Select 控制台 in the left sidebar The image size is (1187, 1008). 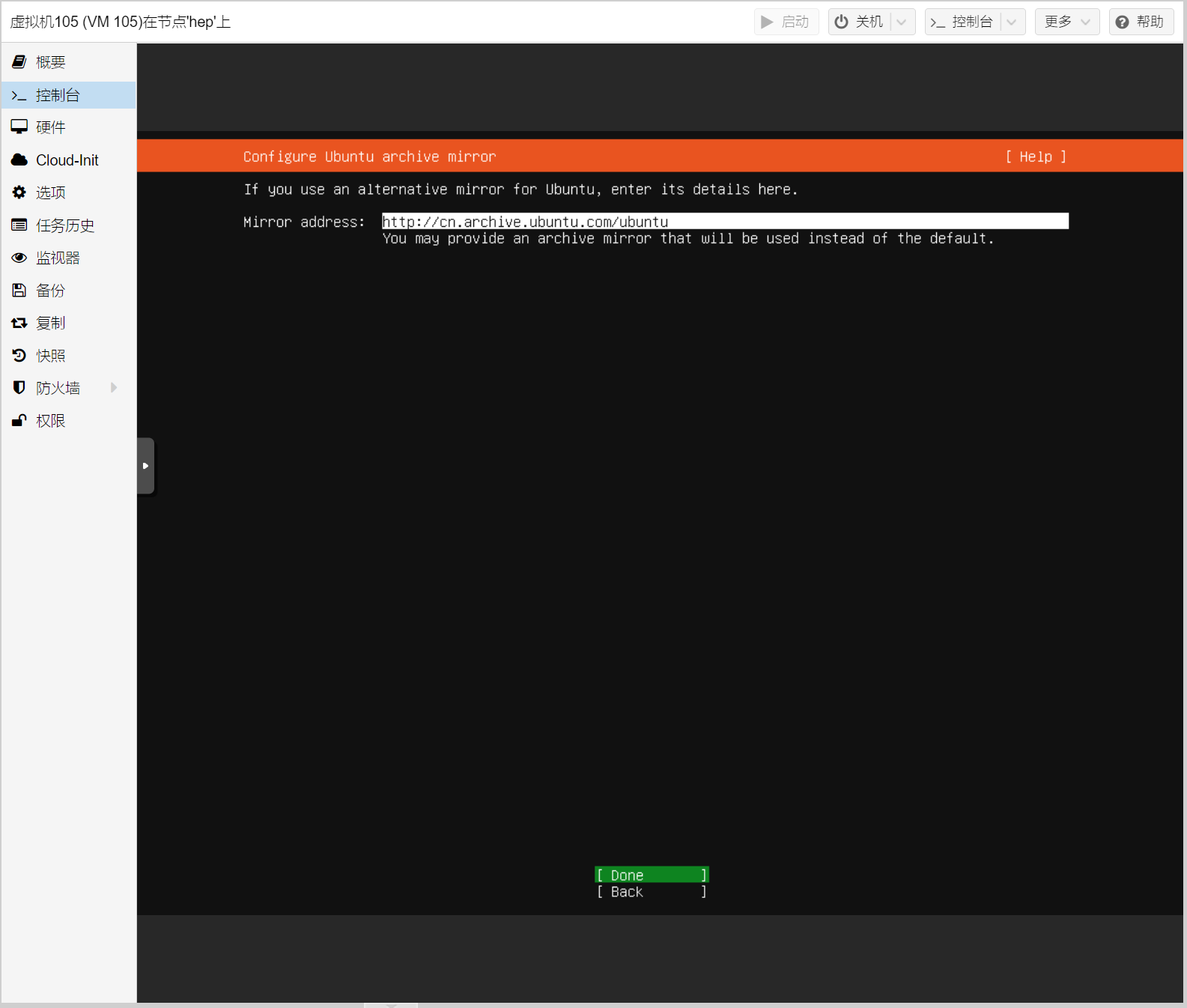(x=58, y=95)
